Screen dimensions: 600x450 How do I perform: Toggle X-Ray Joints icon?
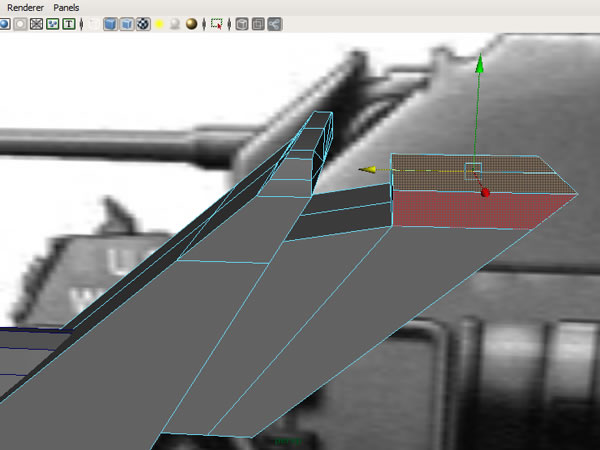[274, 24]
